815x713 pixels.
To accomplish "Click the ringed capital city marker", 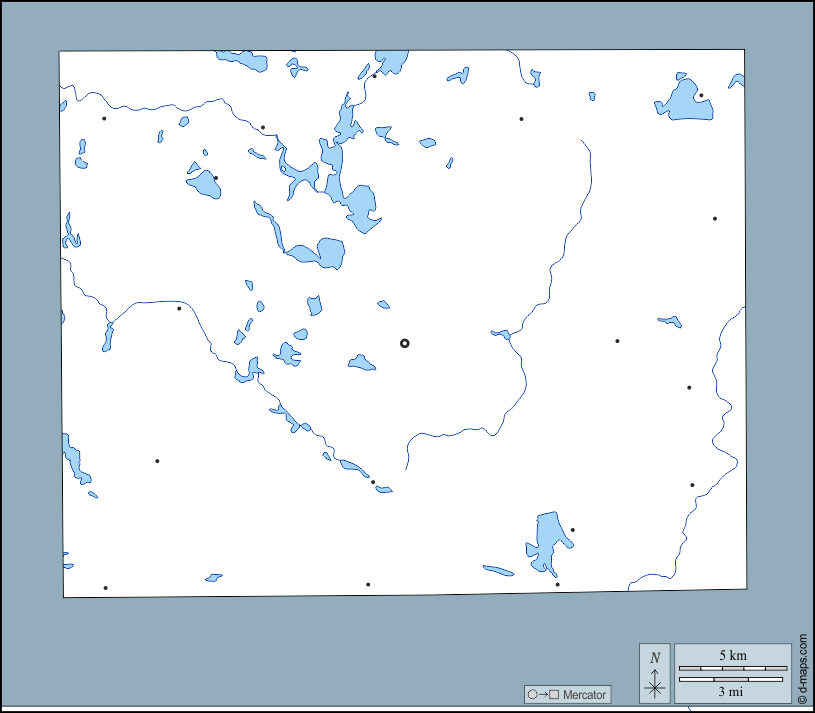I will (405, 343).
